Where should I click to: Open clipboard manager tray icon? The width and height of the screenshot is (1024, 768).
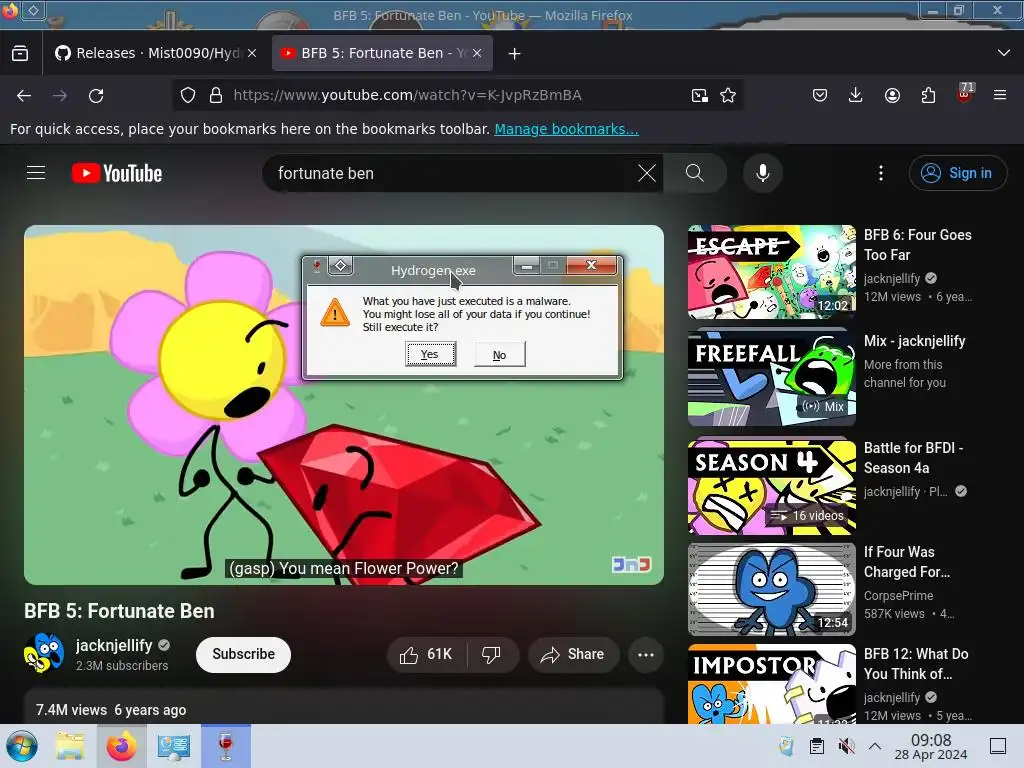click(816, 746)
